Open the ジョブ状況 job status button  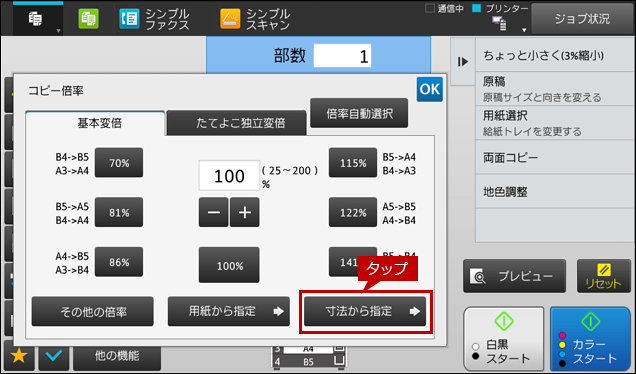pos(582,19)
